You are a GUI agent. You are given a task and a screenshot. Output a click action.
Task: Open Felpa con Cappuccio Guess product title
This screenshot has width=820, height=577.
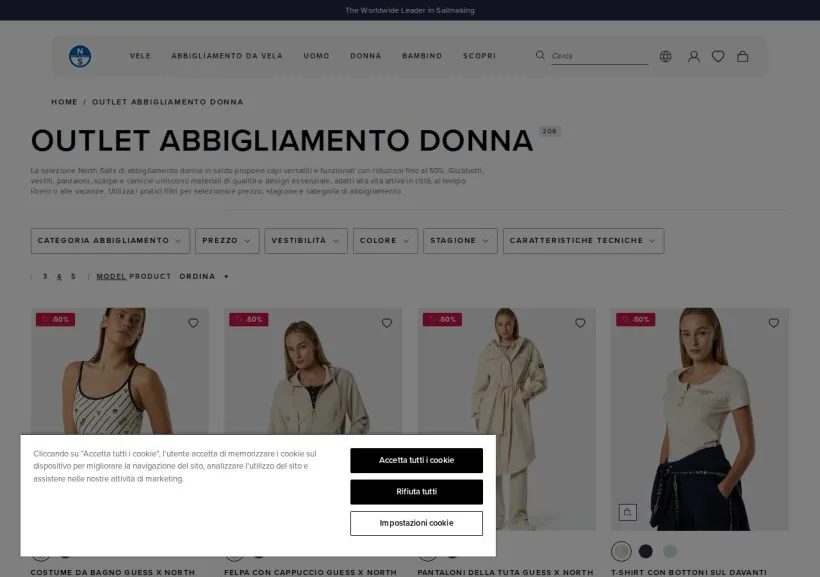310,572
